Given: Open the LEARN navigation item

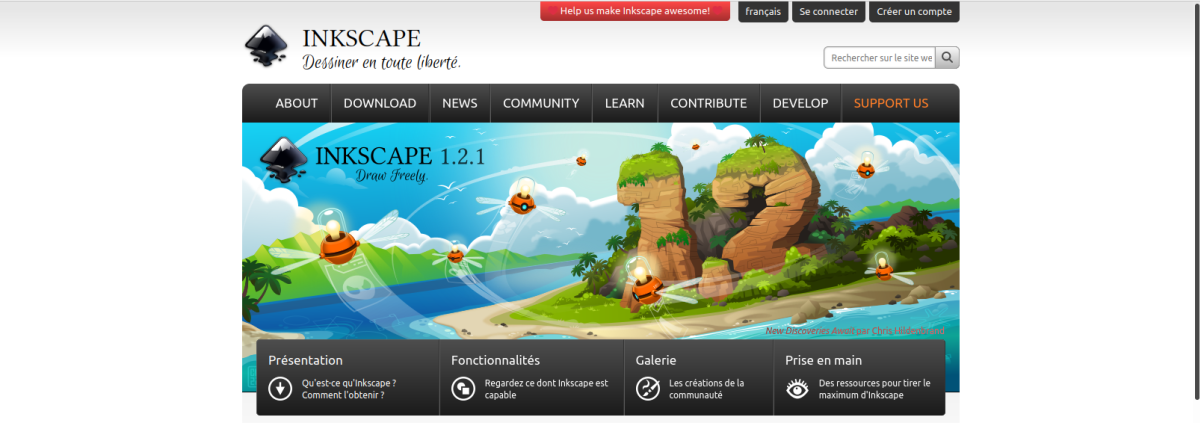Looking at the screenshot, I should [625, 103].
